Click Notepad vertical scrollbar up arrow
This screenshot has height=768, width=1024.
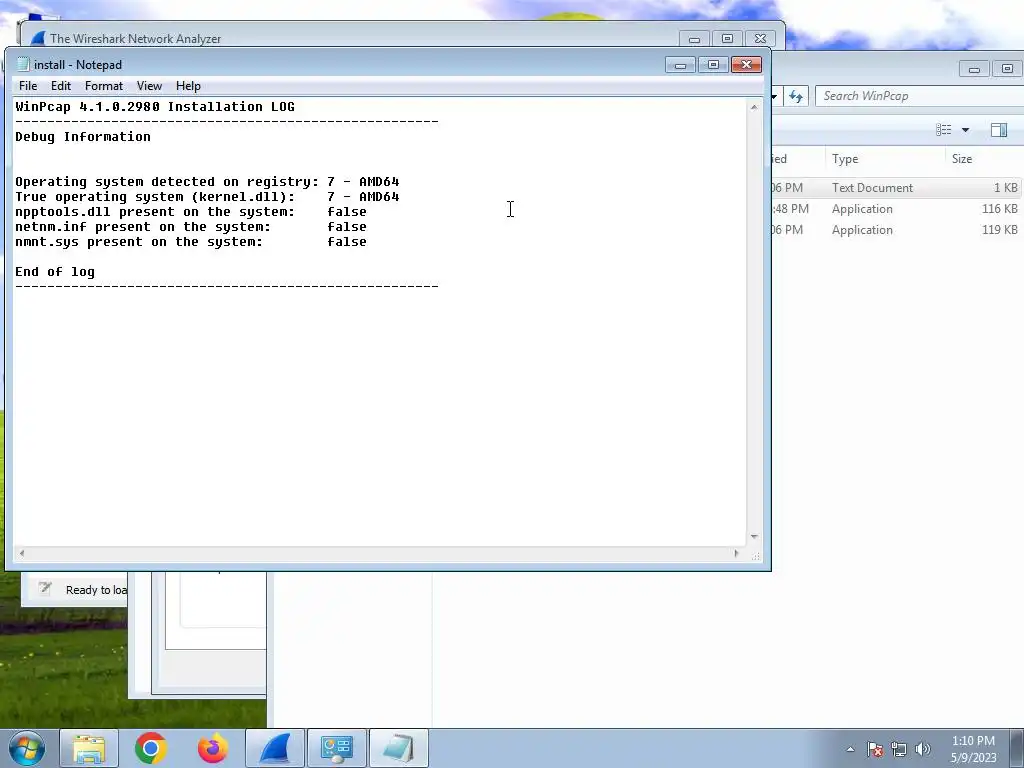tap(754, 106)
